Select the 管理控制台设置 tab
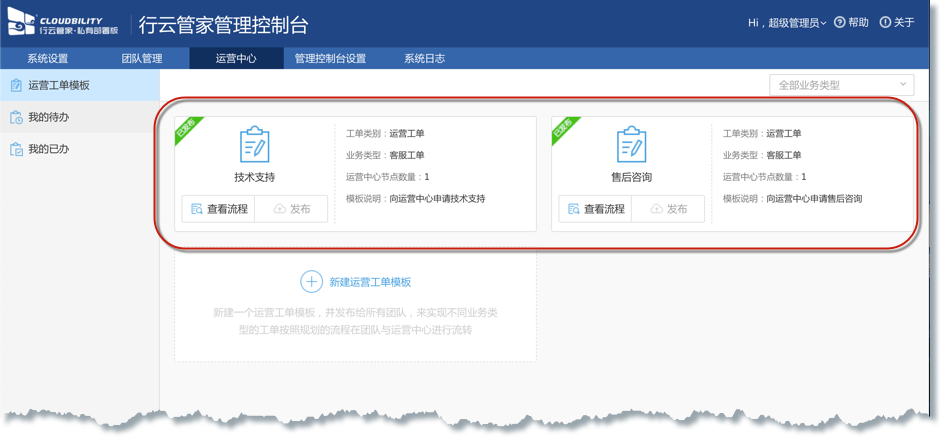The image size is (940, 437). pos(330,59)
